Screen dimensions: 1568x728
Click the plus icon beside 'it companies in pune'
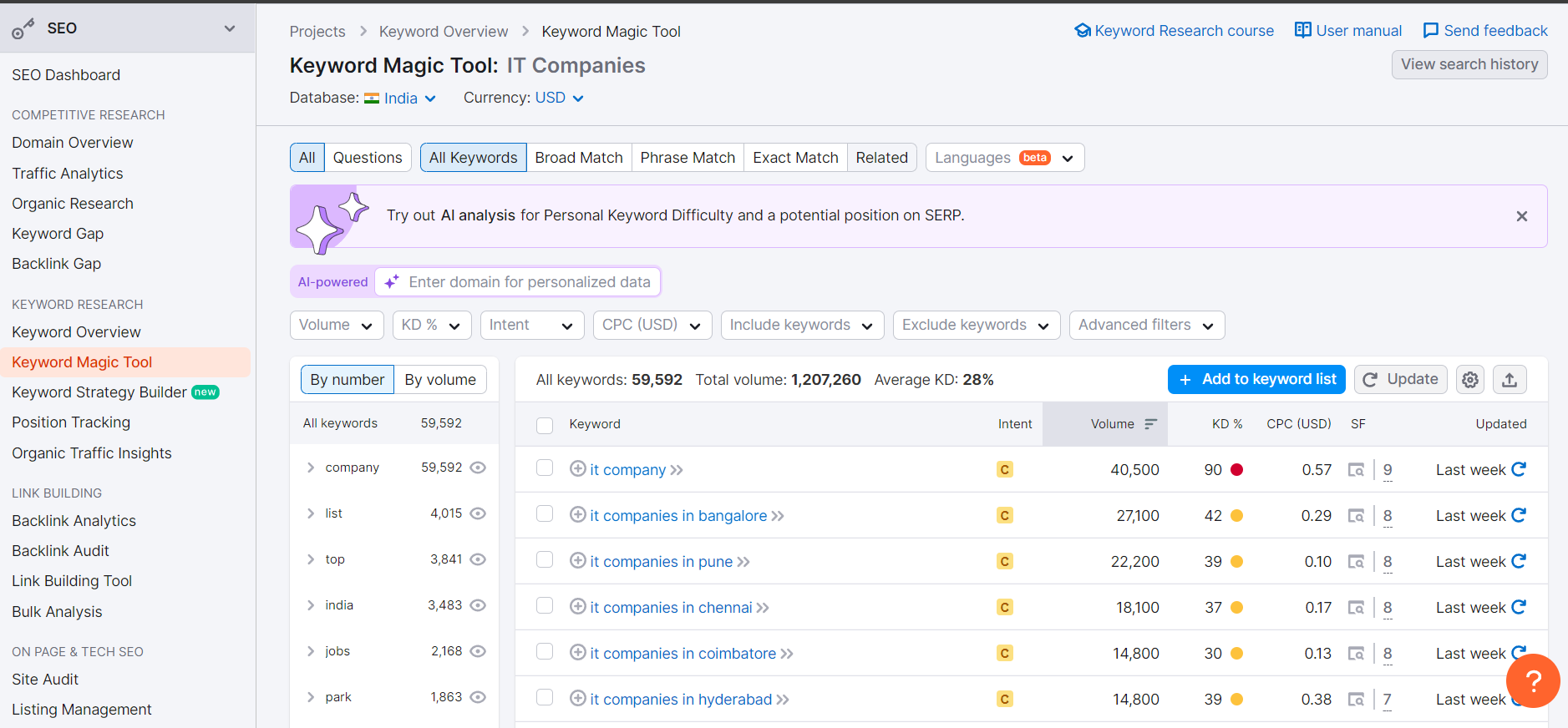[577, 561]
